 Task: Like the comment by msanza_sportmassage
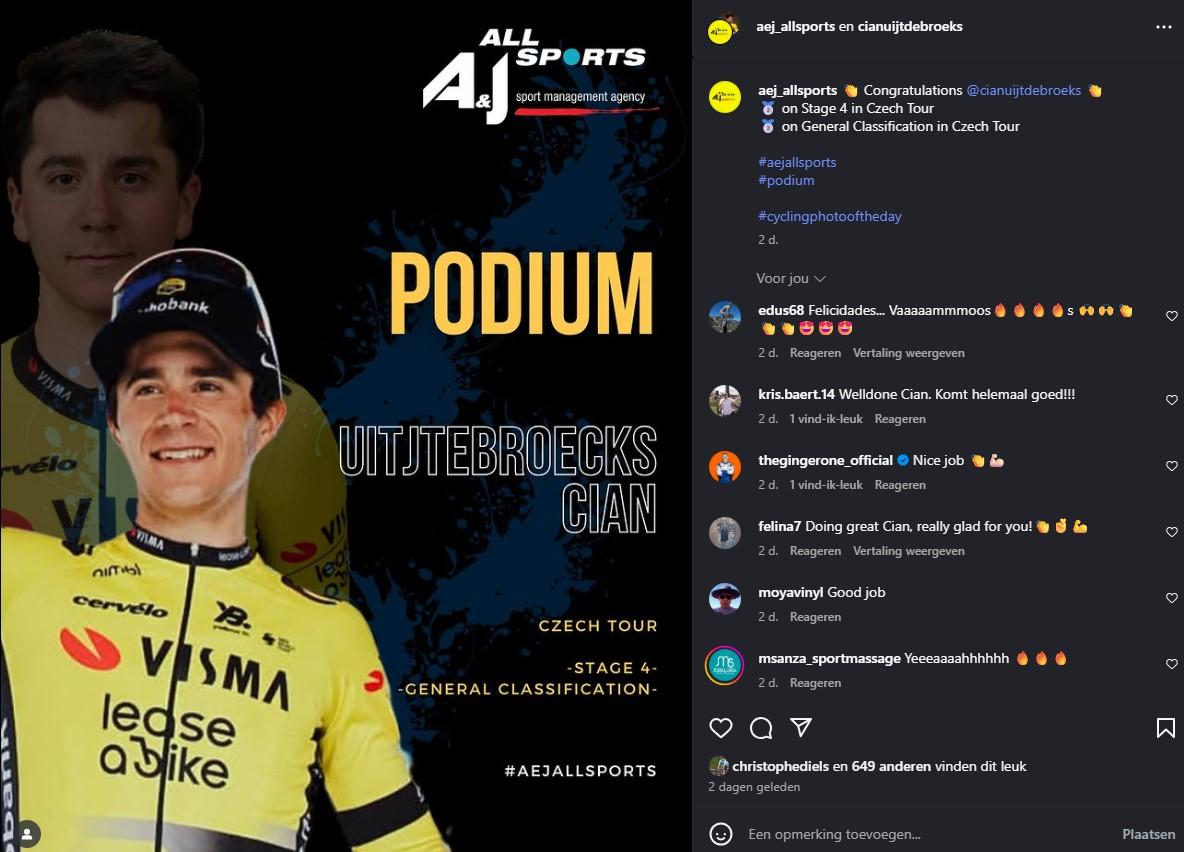click(1171, 663)
